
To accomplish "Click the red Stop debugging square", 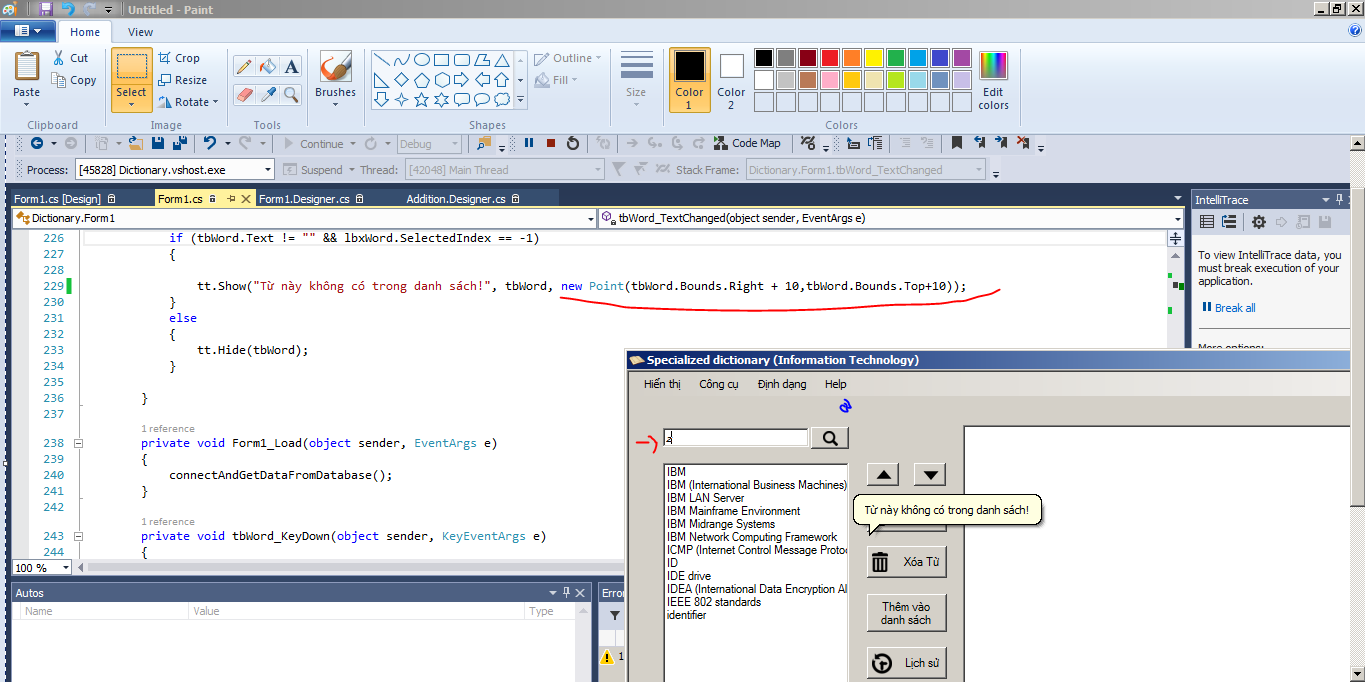I will 550,143.
